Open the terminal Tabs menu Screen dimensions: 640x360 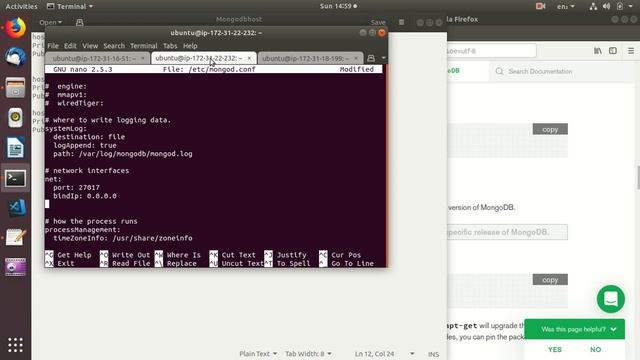[x=170, y=46]
